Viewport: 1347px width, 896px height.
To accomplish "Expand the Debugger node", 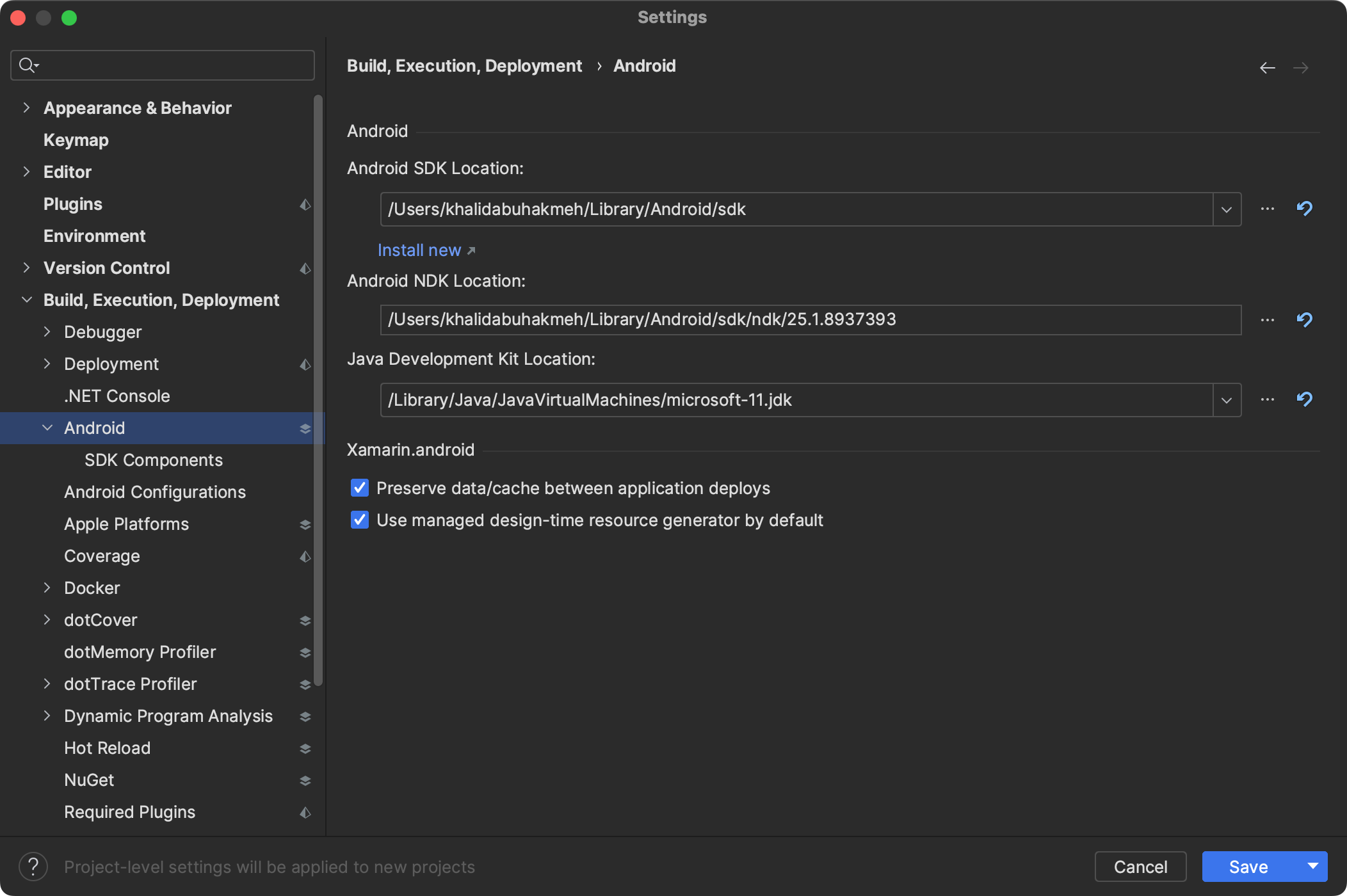I will pos(47,332).
